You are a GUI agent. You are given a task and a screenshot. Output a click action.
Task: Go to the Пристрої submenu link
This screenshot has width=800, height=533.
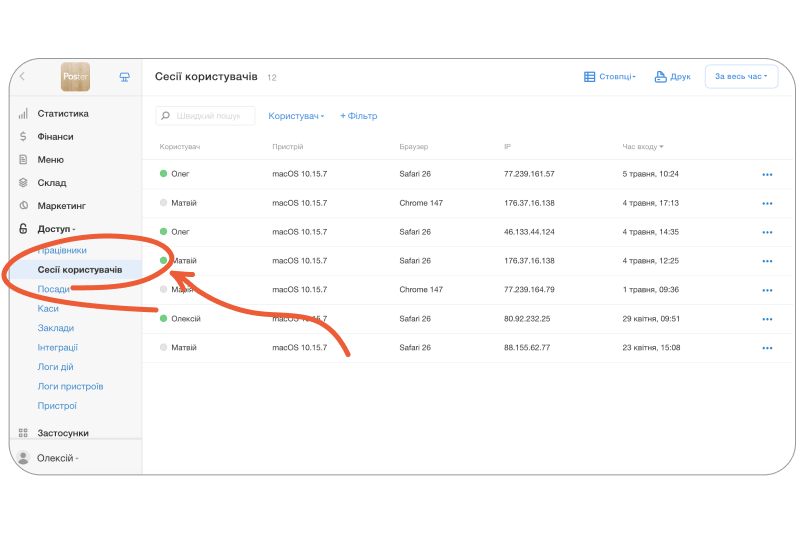57,405
